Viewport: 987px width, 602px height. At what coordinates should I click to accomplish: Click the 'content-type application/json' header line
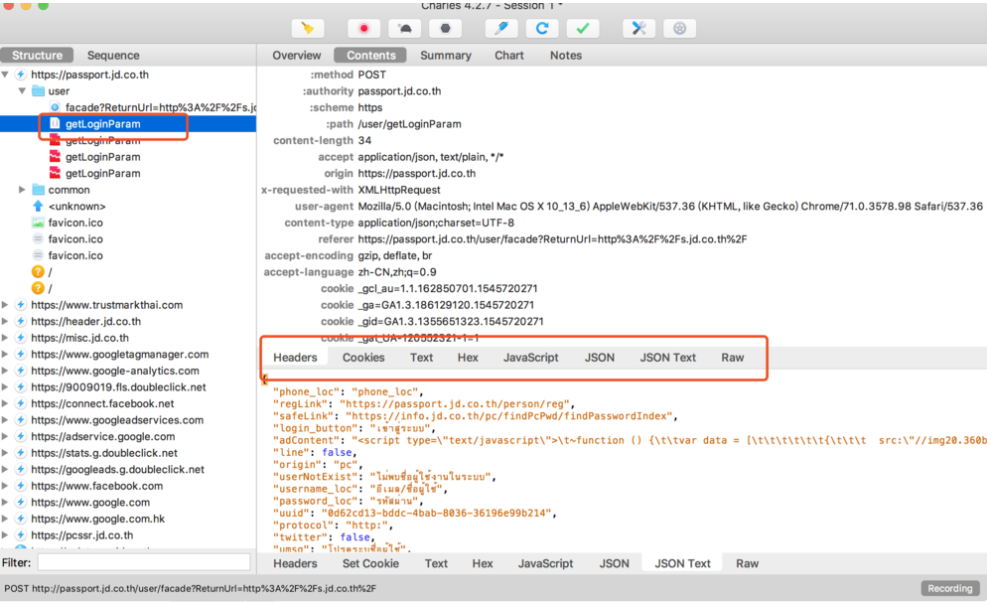(399, 222)
